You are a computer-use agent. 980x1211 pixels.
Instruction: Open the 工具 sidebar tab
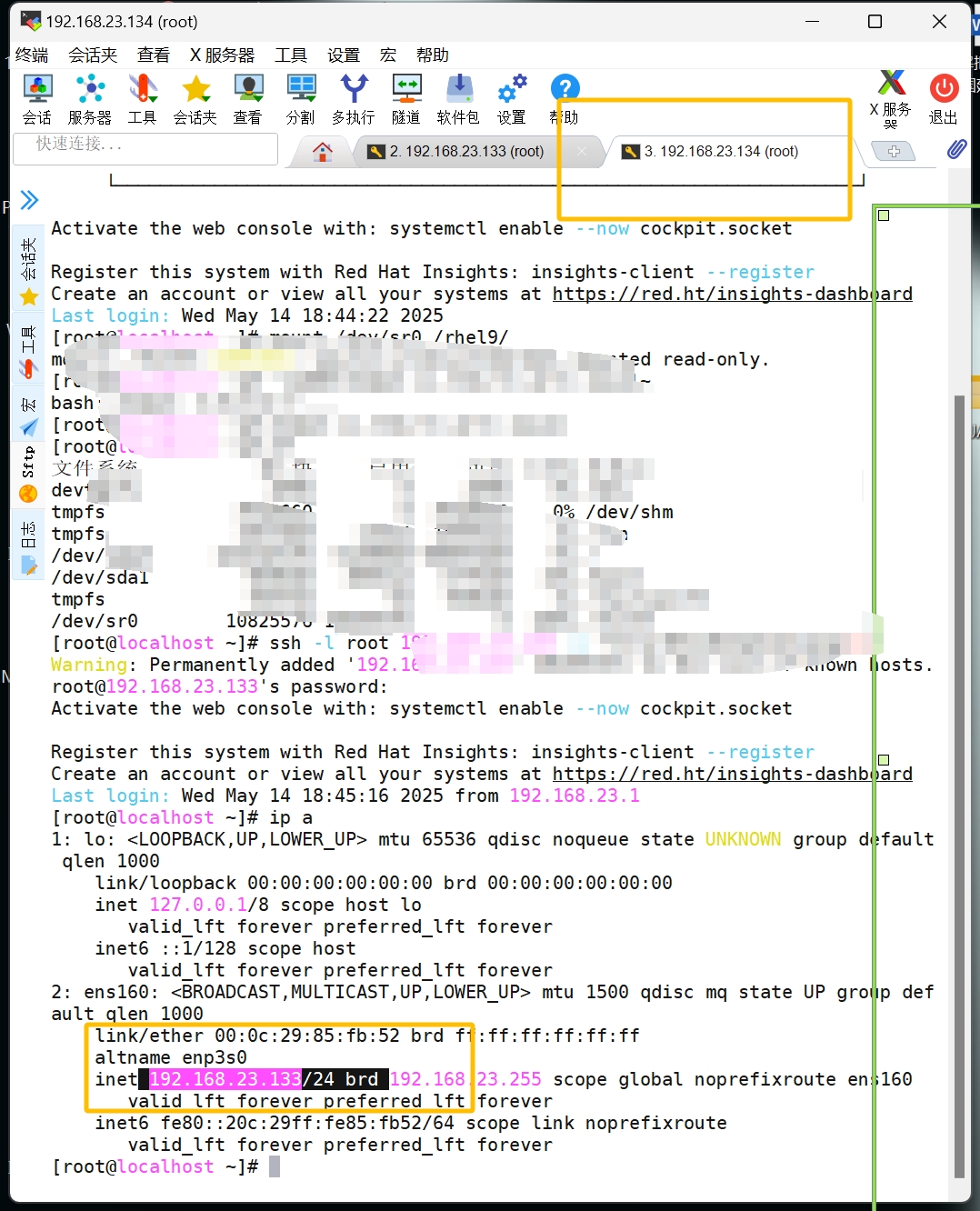click(x=28, y=352)
